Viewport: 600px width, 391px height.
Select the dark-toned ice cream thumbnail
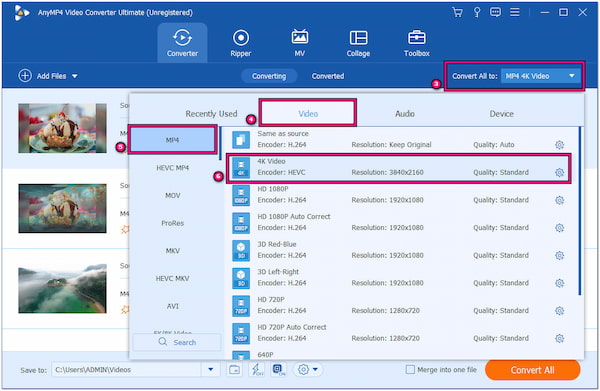tap(62, 208)
